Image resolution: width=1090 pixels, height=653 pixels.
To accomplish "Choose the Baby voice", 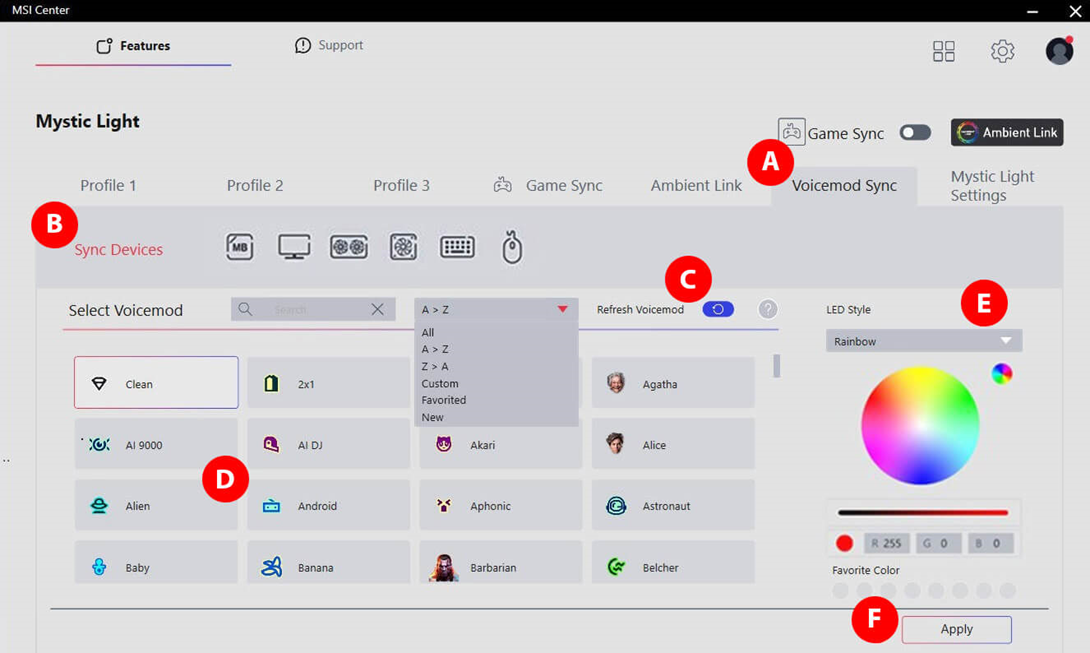I will pos(156,563).
